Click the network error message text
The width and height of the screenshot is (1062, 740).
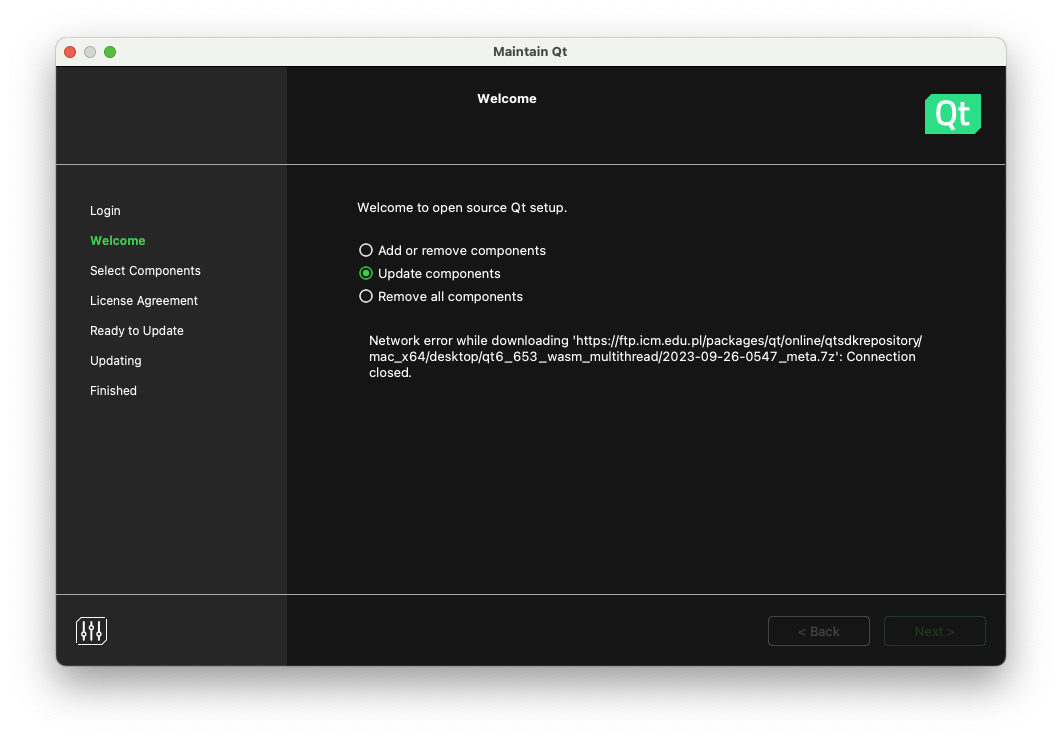(x=645, y=357)
